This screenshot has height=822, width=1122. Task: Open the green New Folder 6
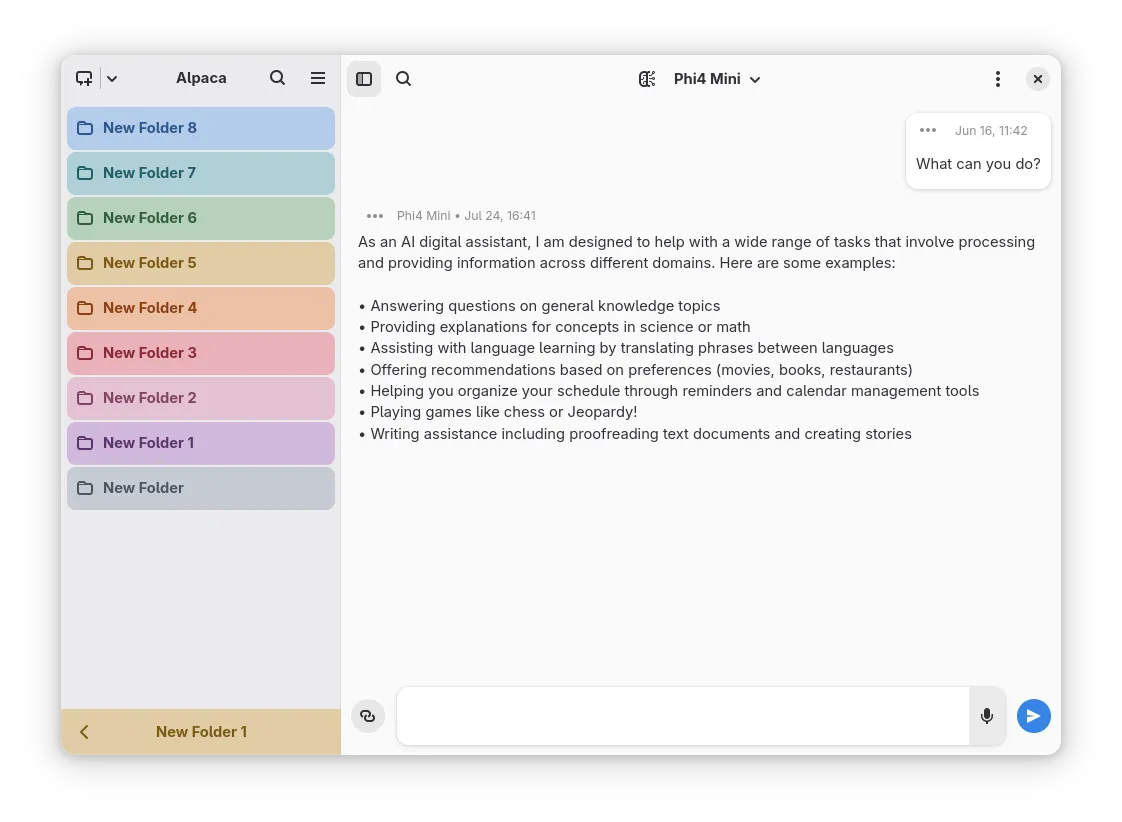click(201, 218)
